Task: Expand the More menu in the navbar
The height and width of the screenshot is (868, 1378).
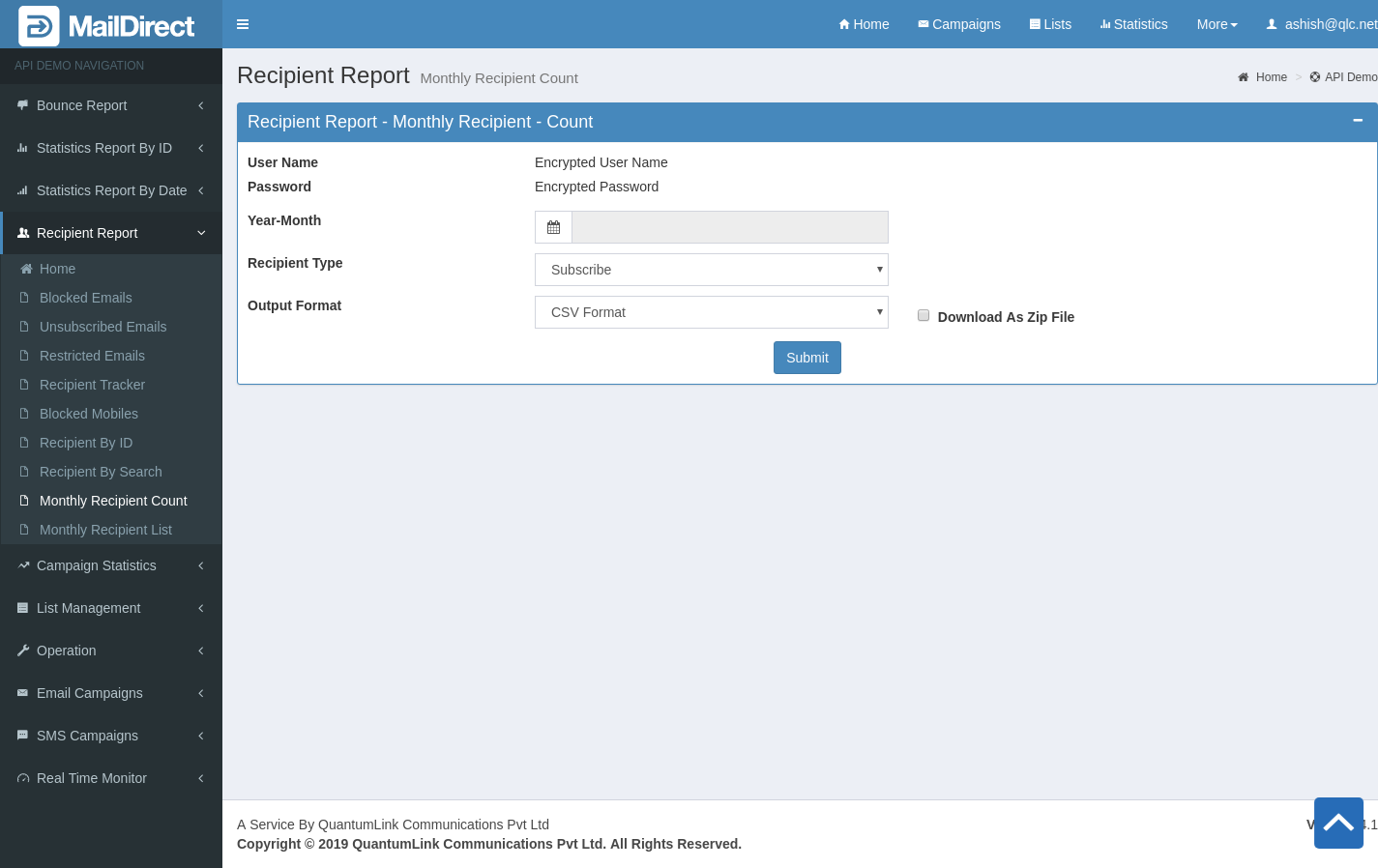Action: pos(1217,24)
